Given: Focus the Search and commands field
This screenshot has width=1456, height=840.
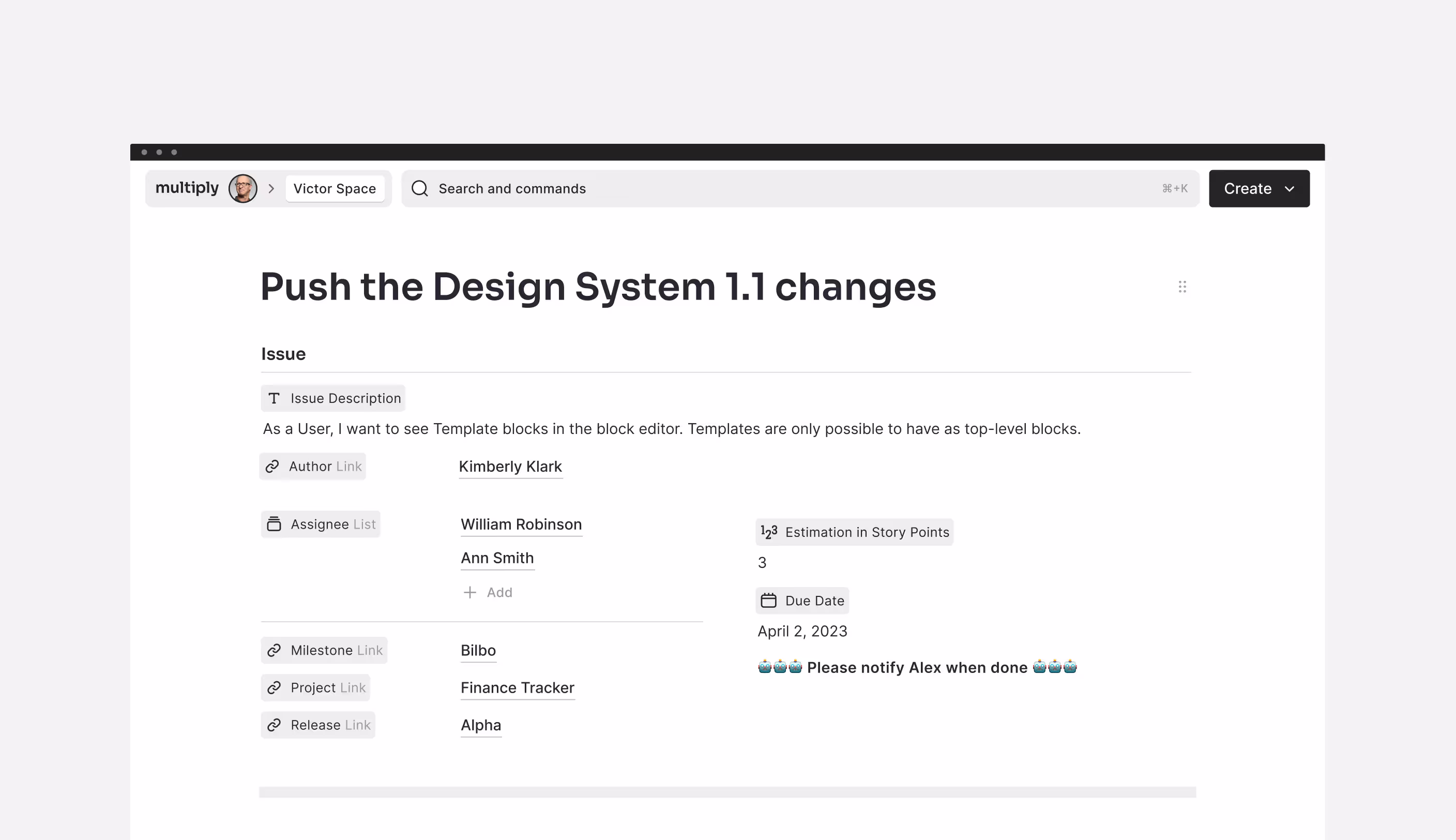Looking at the screenshot, I should [800, 189].
